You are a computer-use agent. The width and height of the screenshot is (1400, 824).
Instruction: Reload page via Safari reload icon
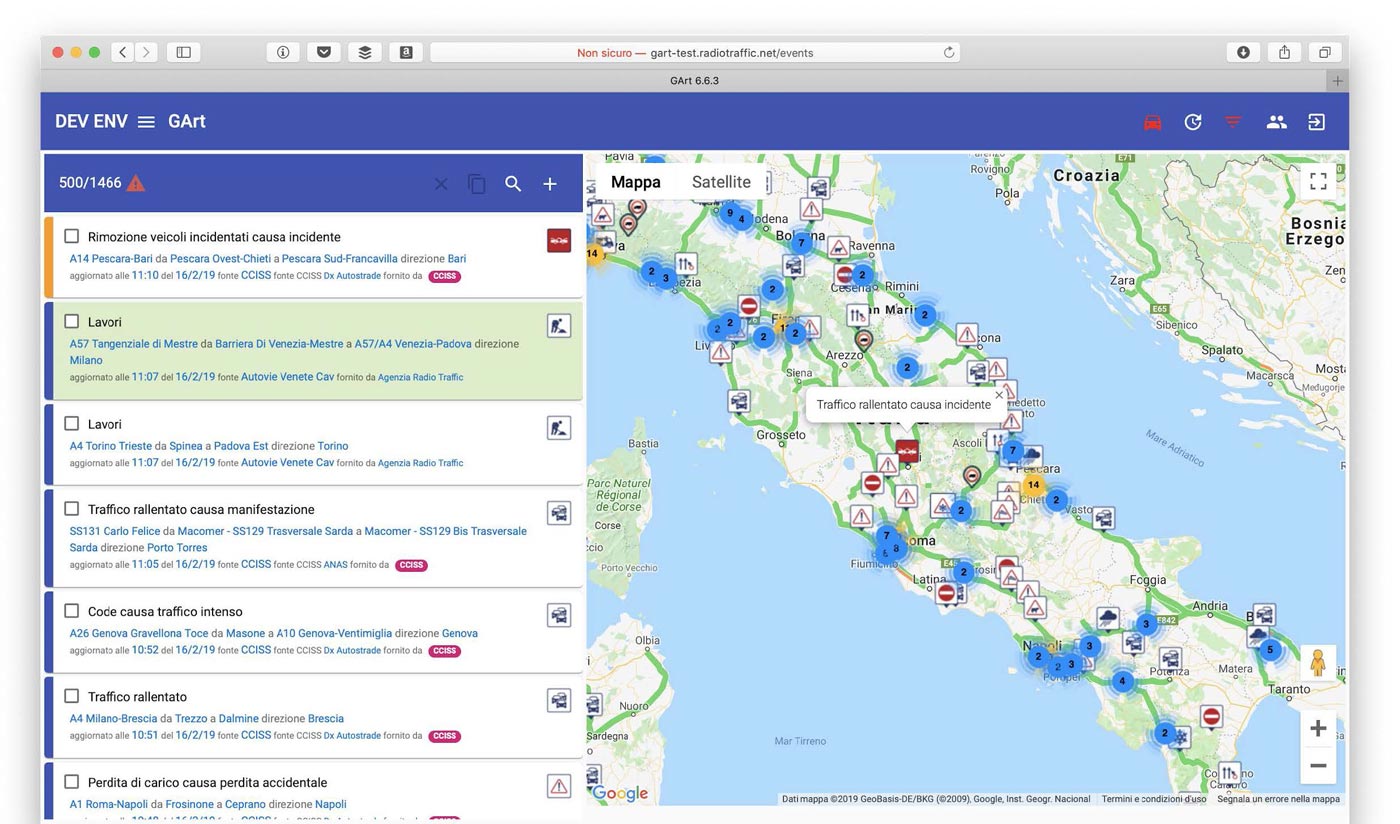948,52
